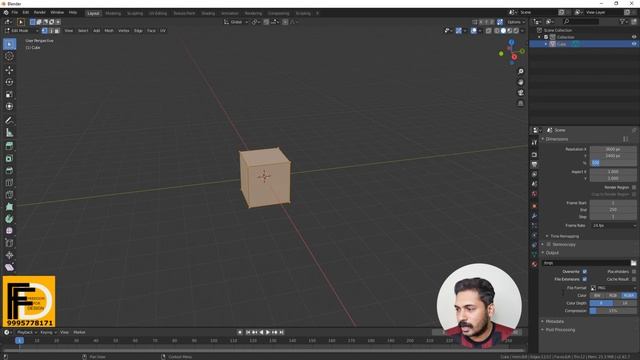Image resolution: width=640 pixels, height=360 pixels.
Task: Open the viewport Options dropdown
Action: coord(516,22)
